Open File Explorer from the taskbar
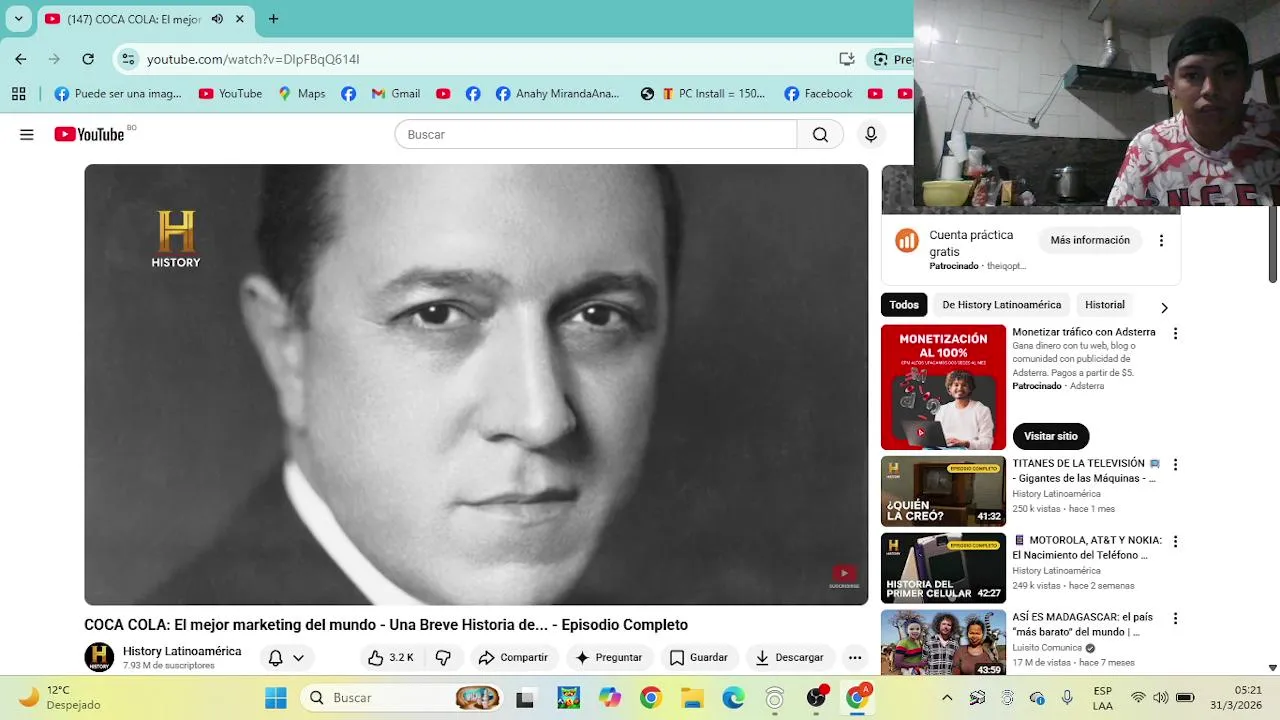 692,697
